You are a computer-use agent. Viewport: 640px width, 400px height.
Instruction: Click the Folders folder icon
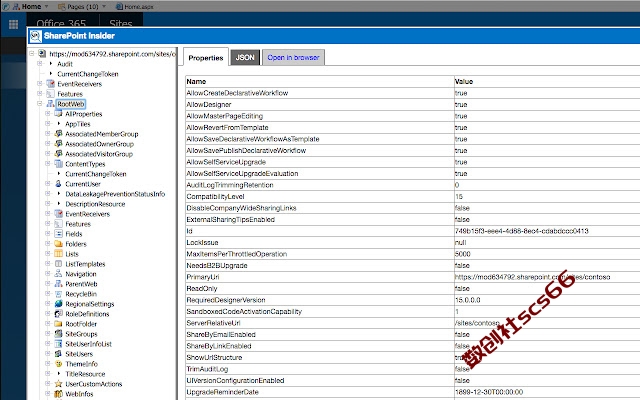point(58,244)
